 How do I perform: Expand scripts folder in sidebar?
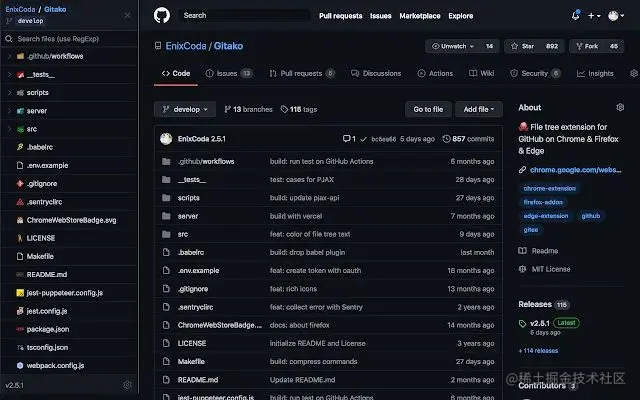point(9,93)
